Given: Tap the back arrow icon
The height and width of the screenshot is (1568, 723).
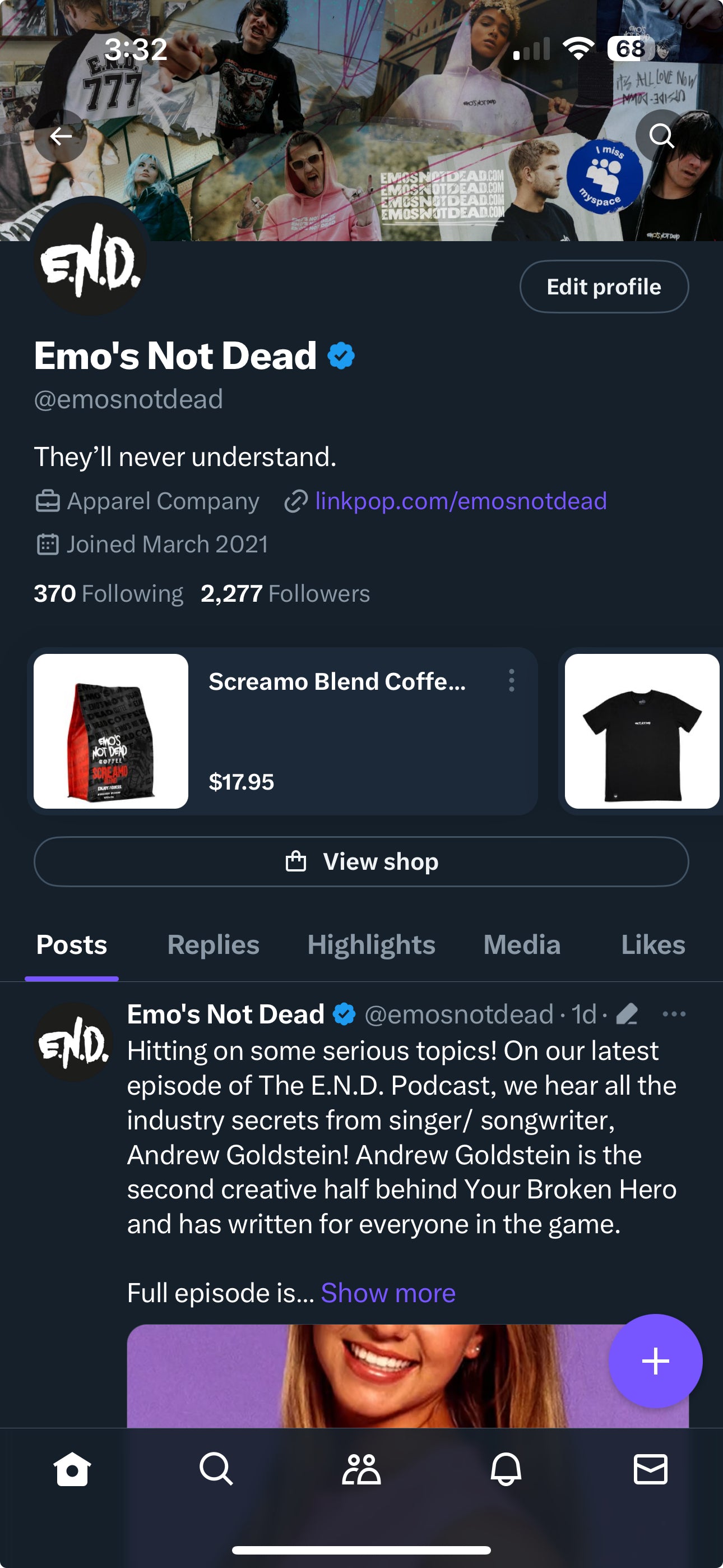Looking at the screenshot, I should [x=61, y=136].
